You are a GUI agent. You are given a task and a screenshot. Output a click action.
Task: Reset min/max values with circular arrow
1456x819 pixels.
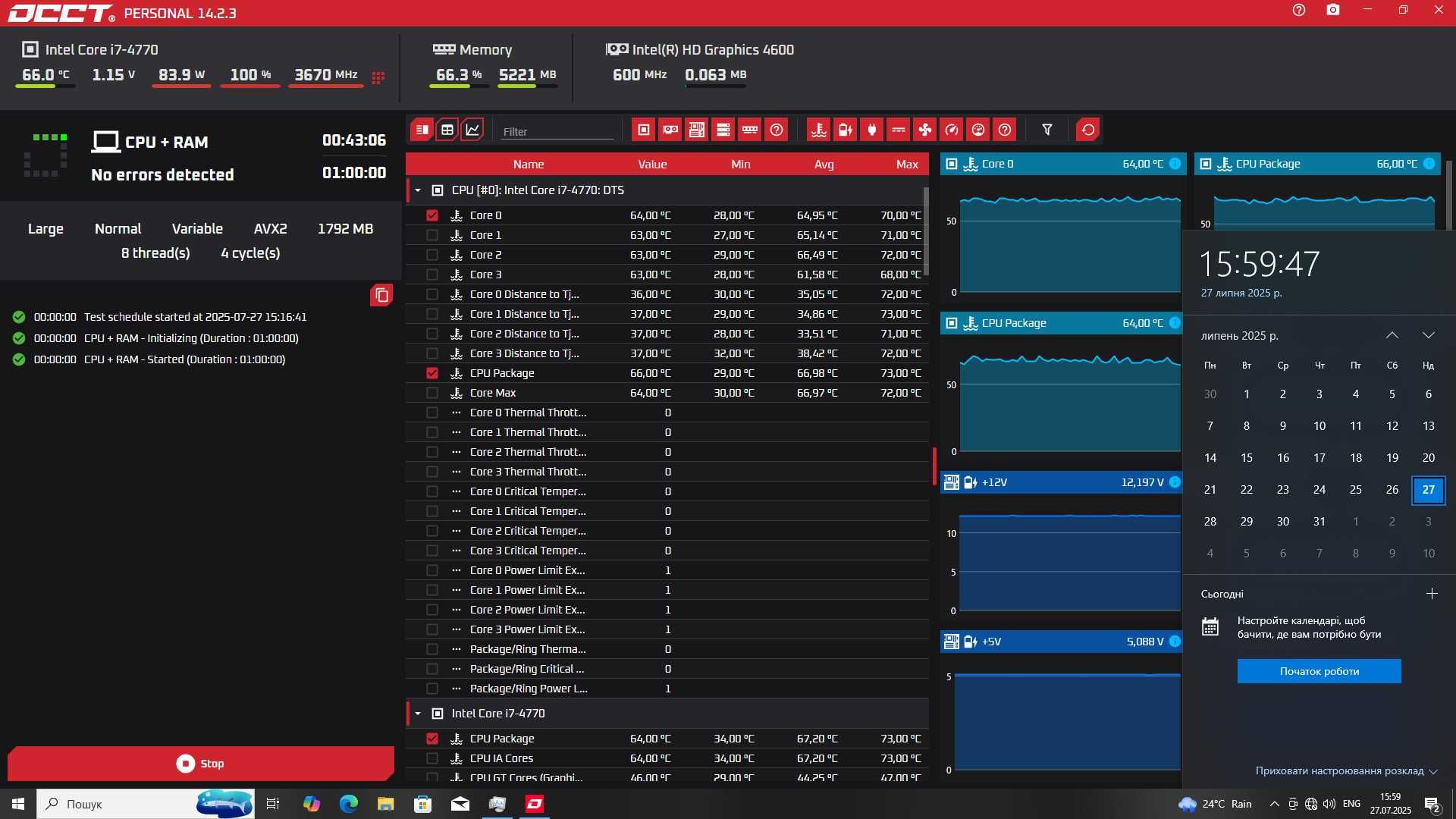1088,130
